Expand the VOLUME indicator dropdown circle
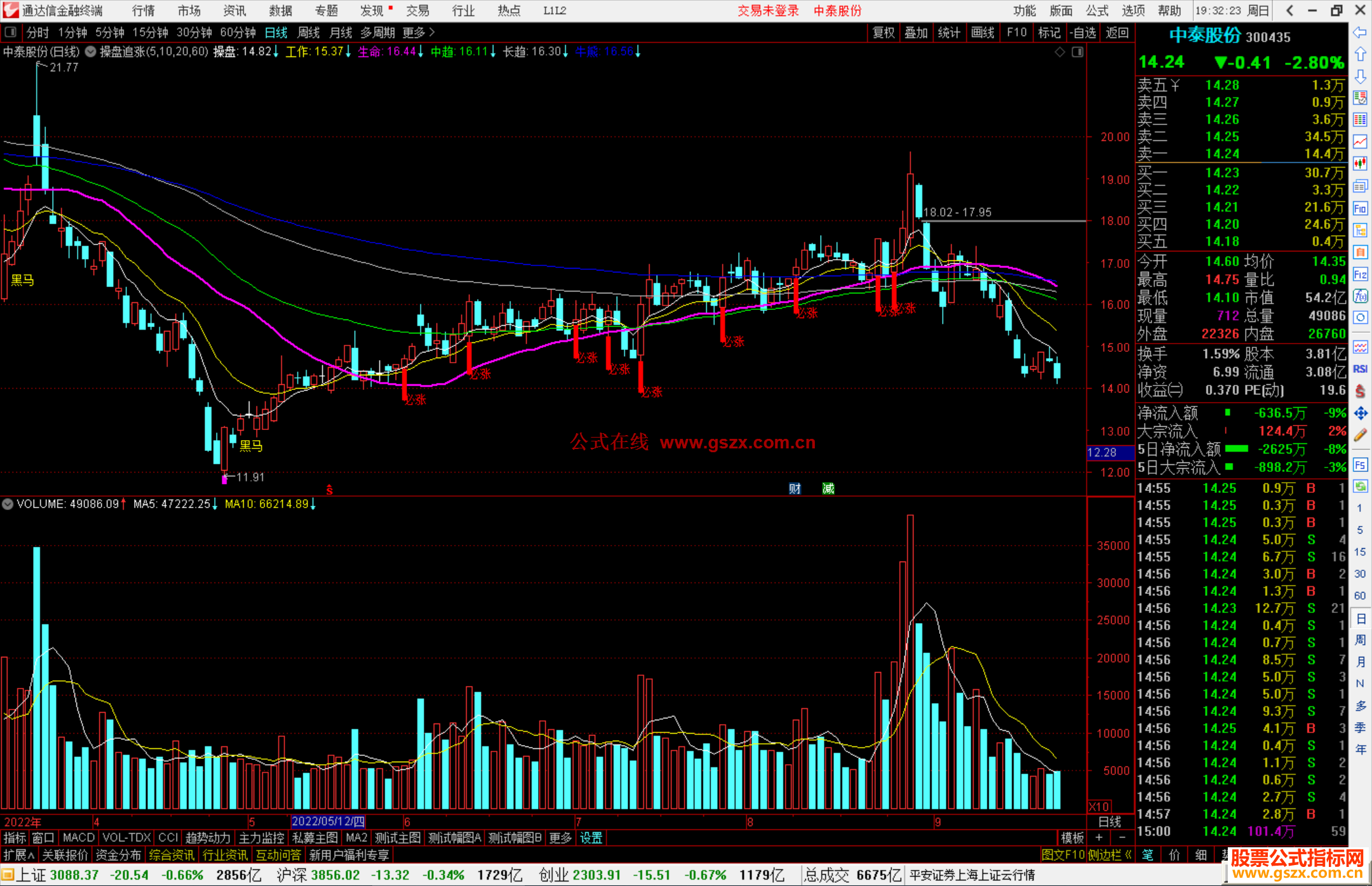Screen dimensions: 1372x886 pos(8,504)
